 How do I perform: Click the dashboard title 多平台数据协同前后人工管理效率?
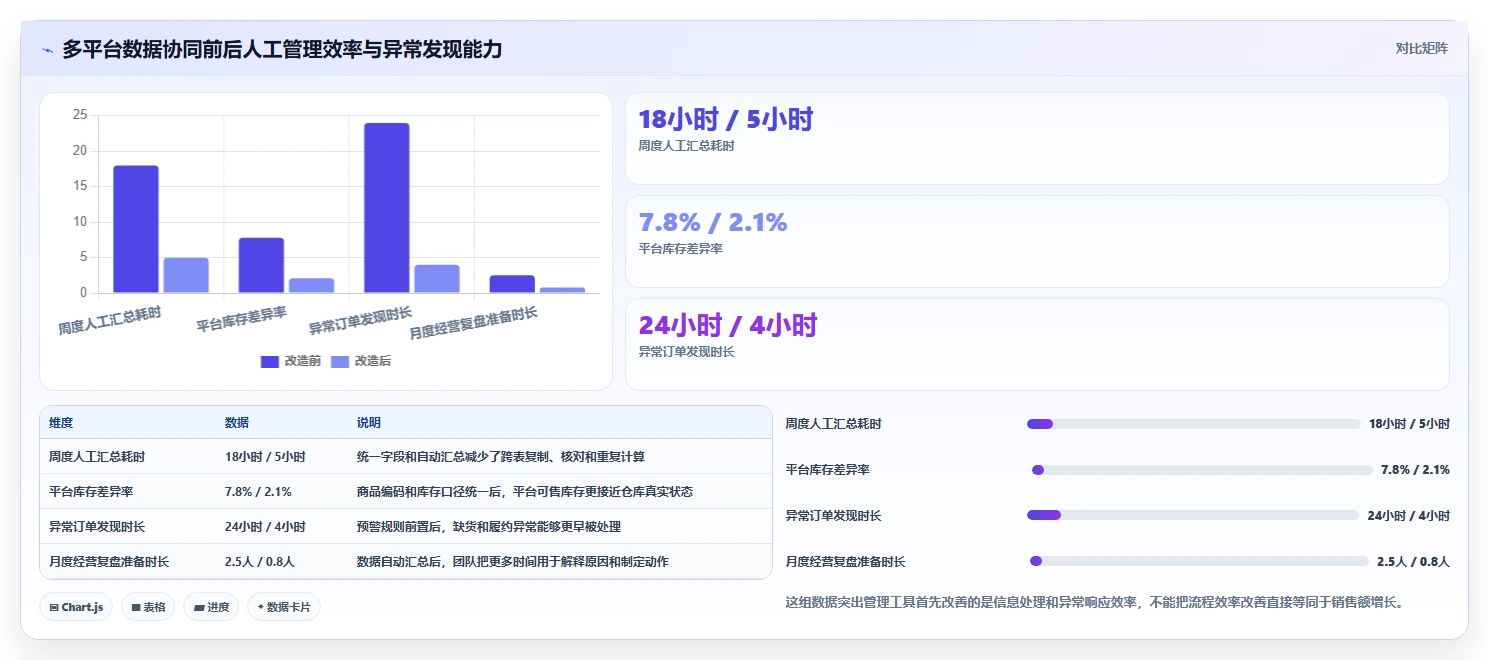tap(282, 49)
